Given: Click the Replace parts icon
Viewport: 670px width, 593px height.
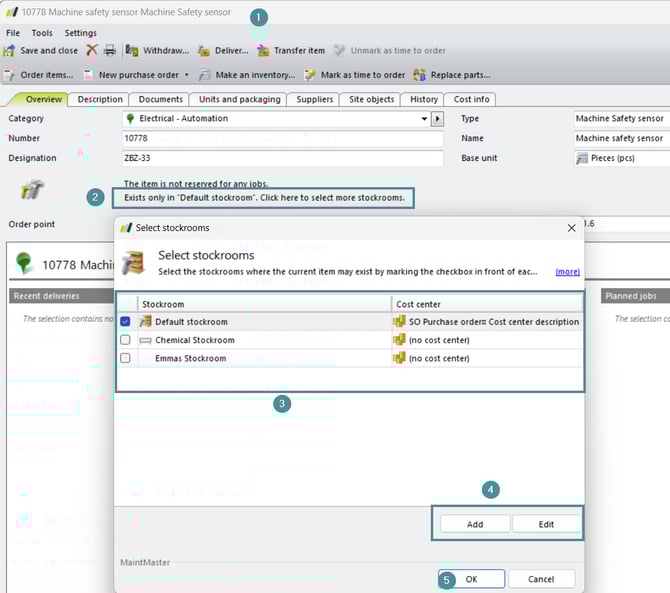Looking at the screenshot, I should (x=419, y=75).
